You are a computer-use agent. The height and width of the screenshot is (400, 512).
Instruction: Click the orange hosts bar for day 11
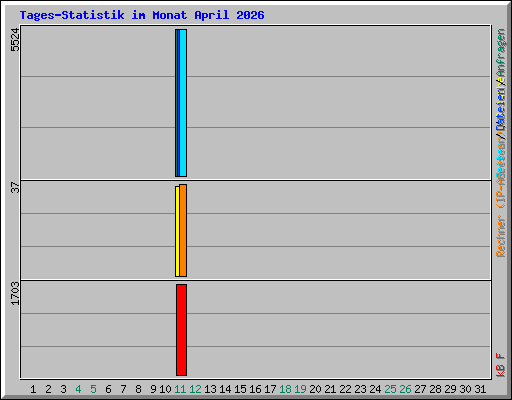183,230
